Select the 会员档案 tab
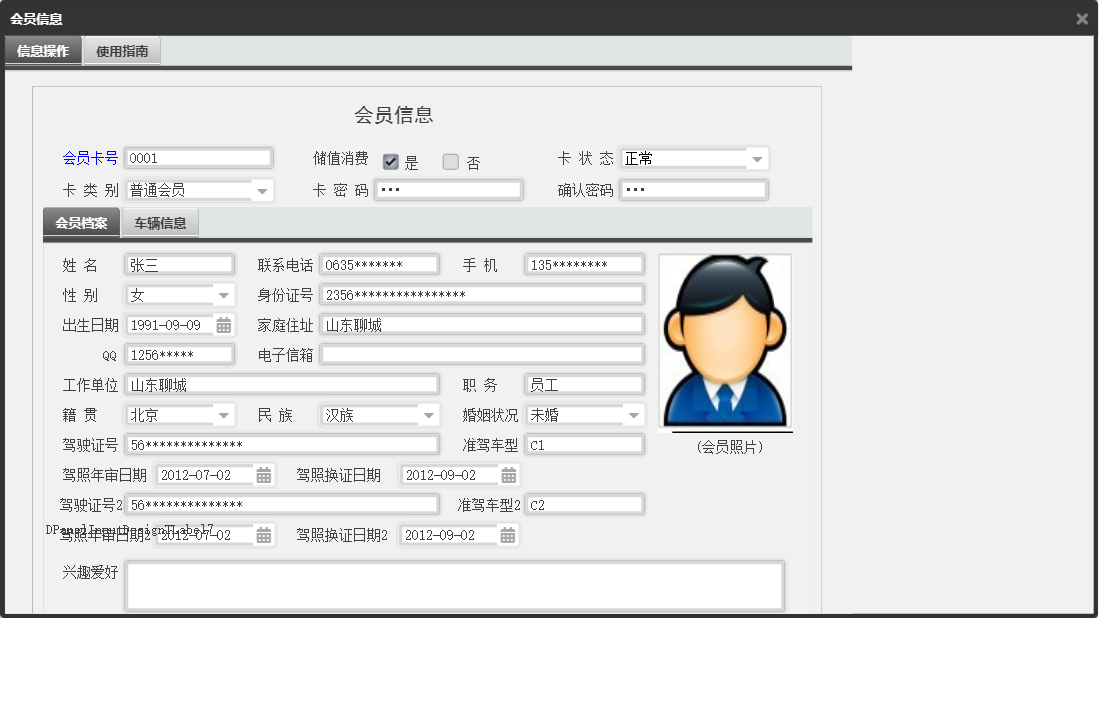The height and width of the screenshot is (712, 1099). pyautogui.click(x=81, y=222)
